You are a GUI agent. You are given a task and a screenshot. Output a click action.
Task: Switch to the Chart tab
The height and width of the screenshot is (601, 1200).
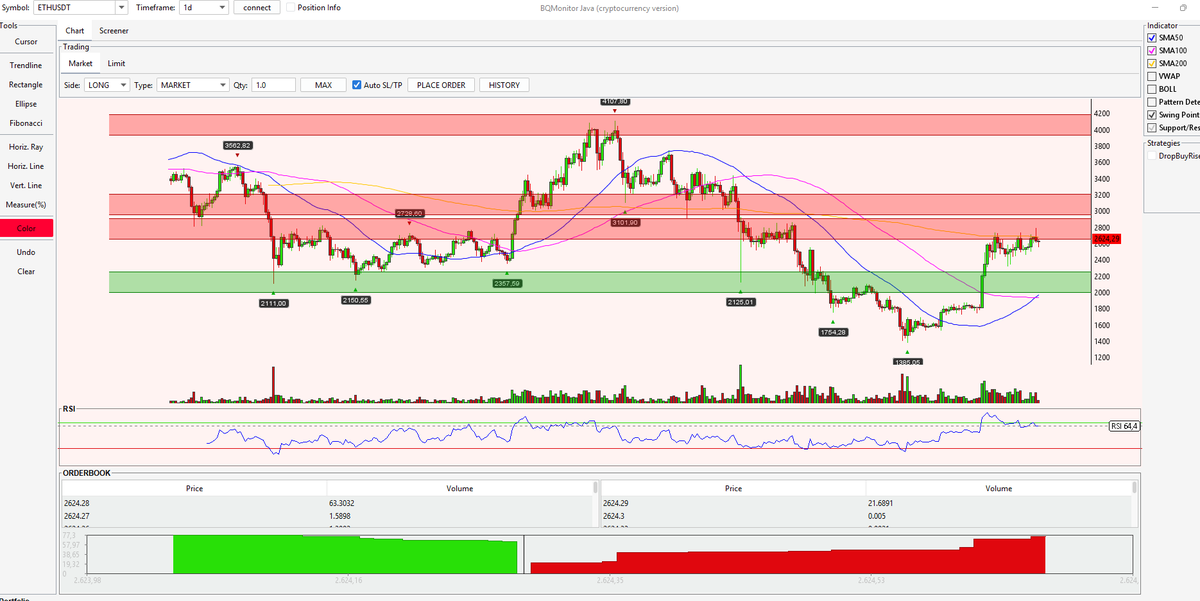[x=74, y=31]
